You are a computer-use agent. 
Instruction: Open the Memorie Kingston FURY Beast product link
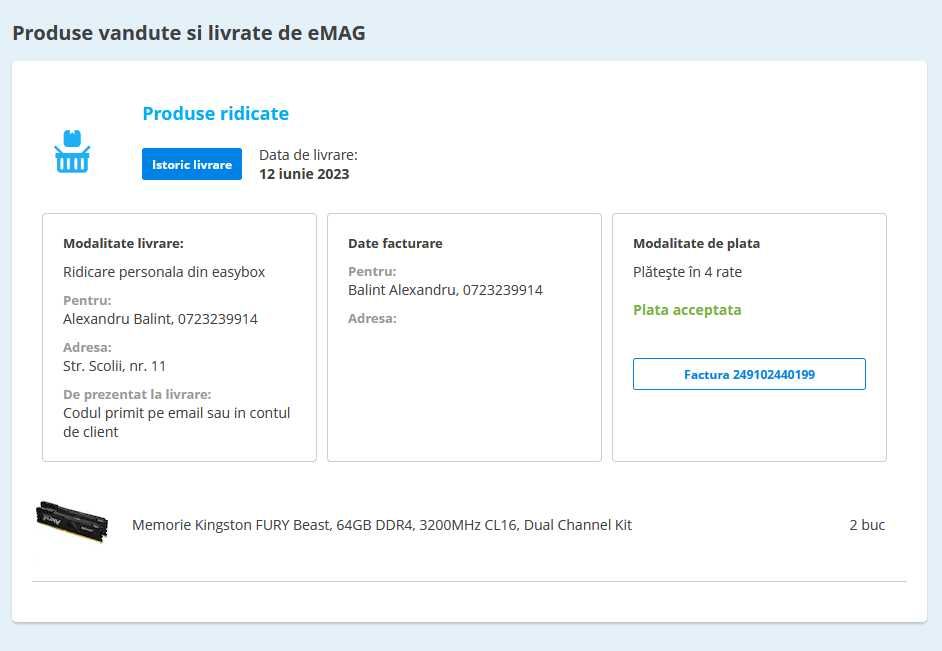pos(381,525)
